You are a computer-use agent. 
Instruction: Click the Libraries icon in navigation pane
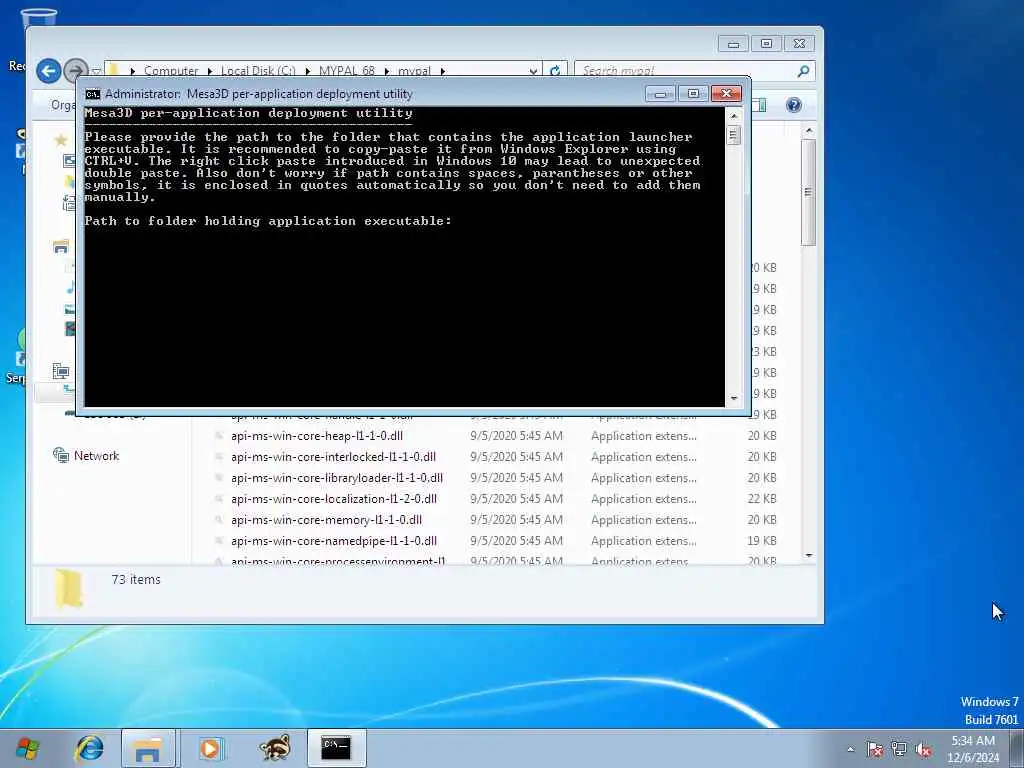pos(61,247)
